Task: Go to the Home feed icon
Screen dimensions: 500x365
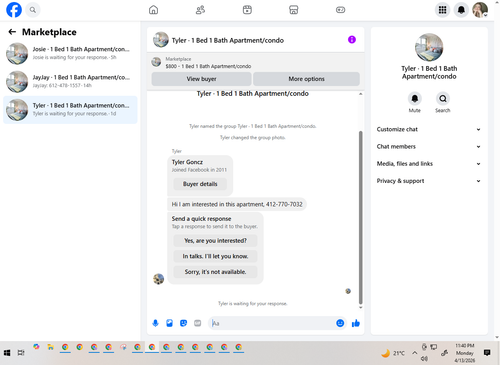Action: tap(153, 10)
